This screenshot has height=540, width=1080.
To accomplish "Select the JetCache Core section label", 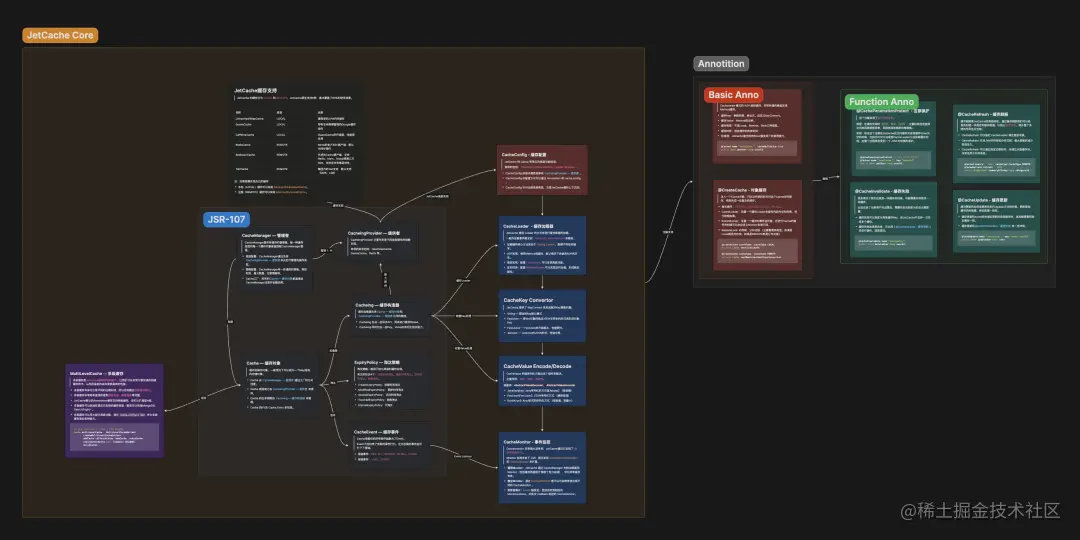I will (60, 35).
